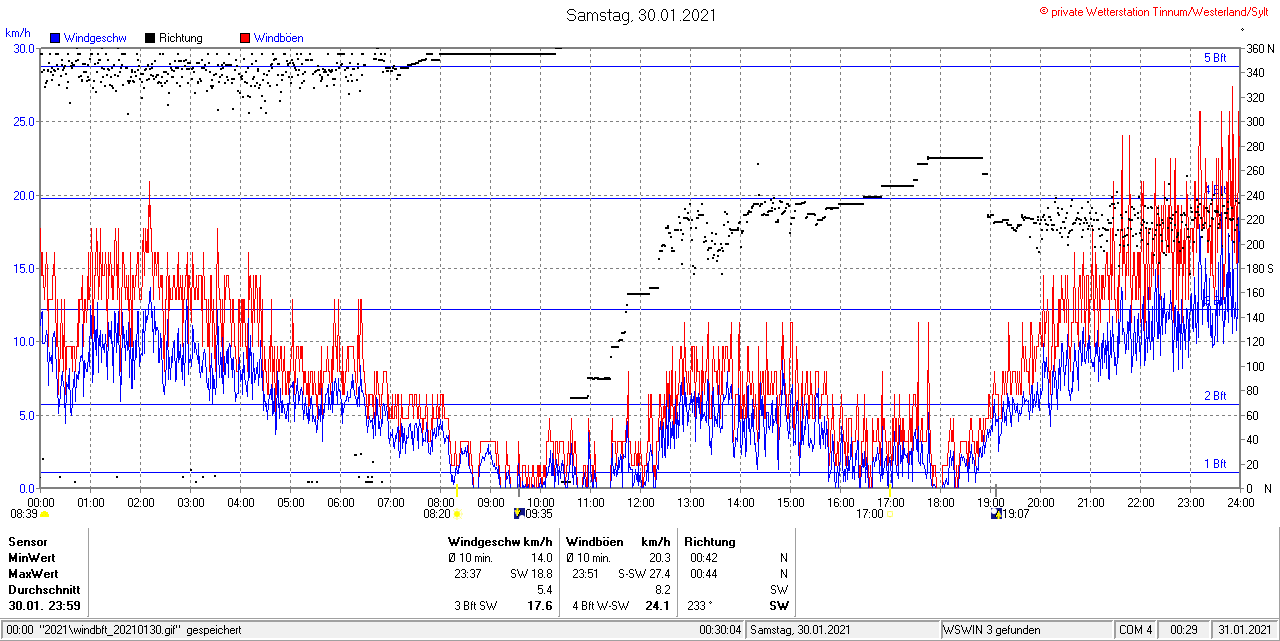The height and width of the screenshot is (641, 1280).
Task: Click the black Richtung legend square
Action: click(150, 38)
